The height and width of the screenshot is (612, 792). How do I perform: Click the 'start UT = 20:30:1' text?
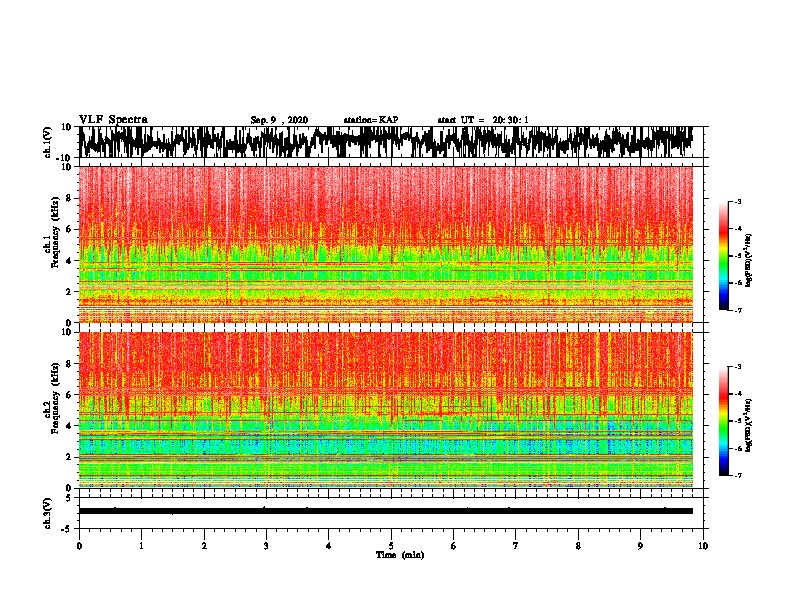point(483,120)
